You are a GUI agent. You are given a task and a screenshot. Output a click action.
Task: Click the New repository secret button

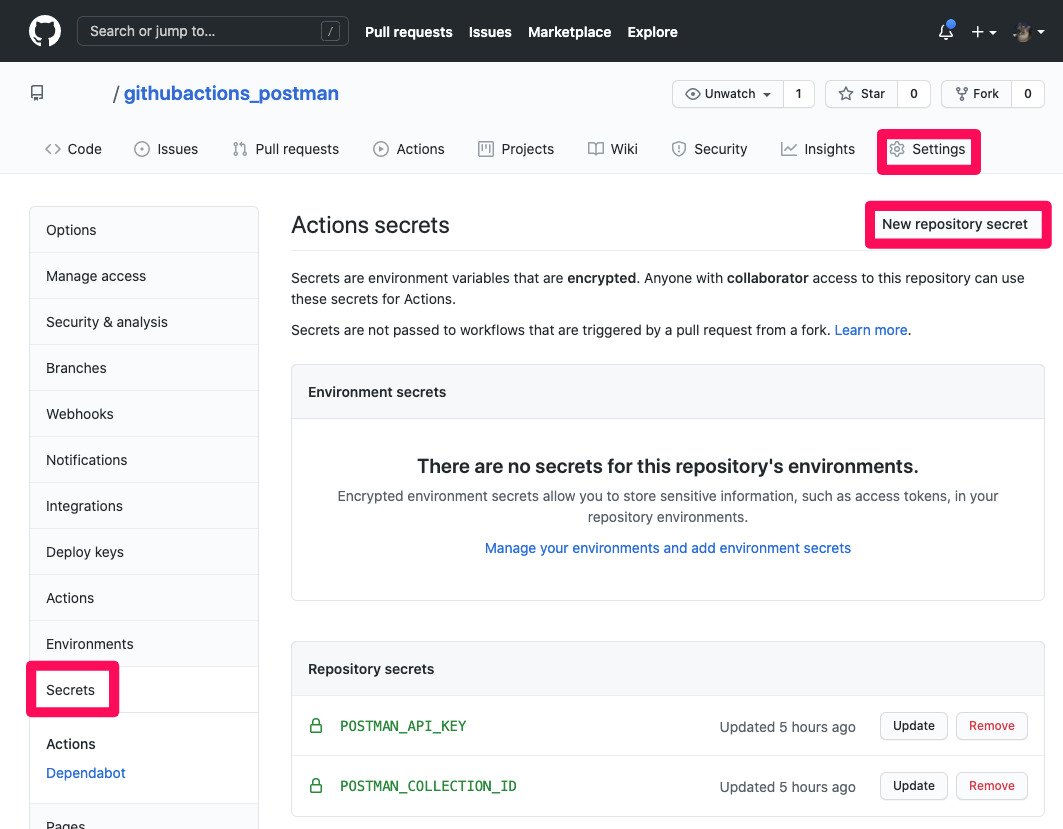click(956, 225)
